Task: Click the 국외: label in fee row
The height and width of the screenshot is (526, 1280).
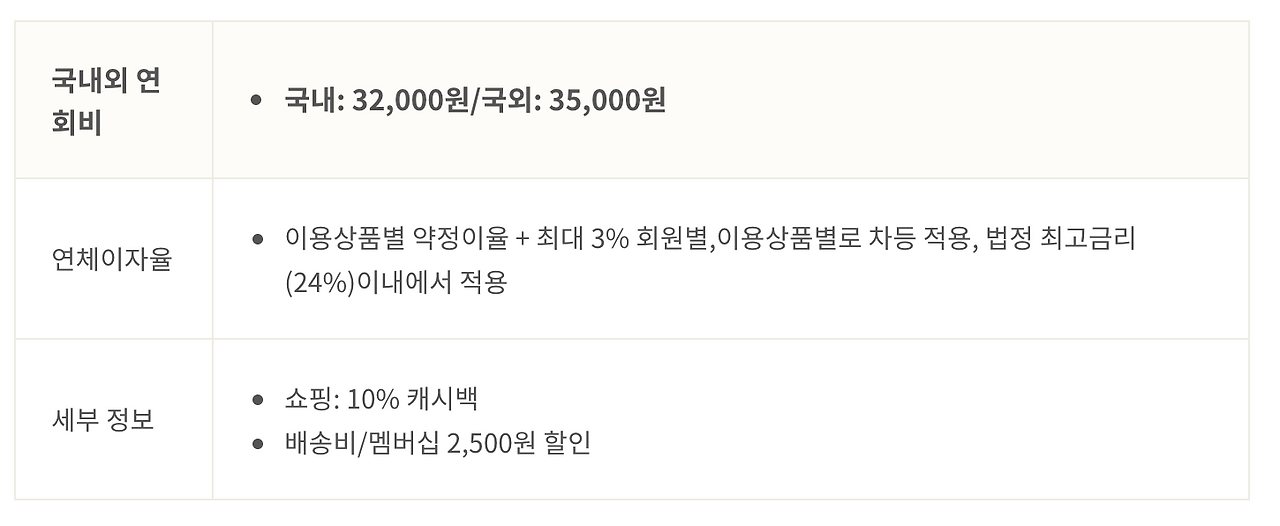Action: pyautogui.click(x=512, y=100)
